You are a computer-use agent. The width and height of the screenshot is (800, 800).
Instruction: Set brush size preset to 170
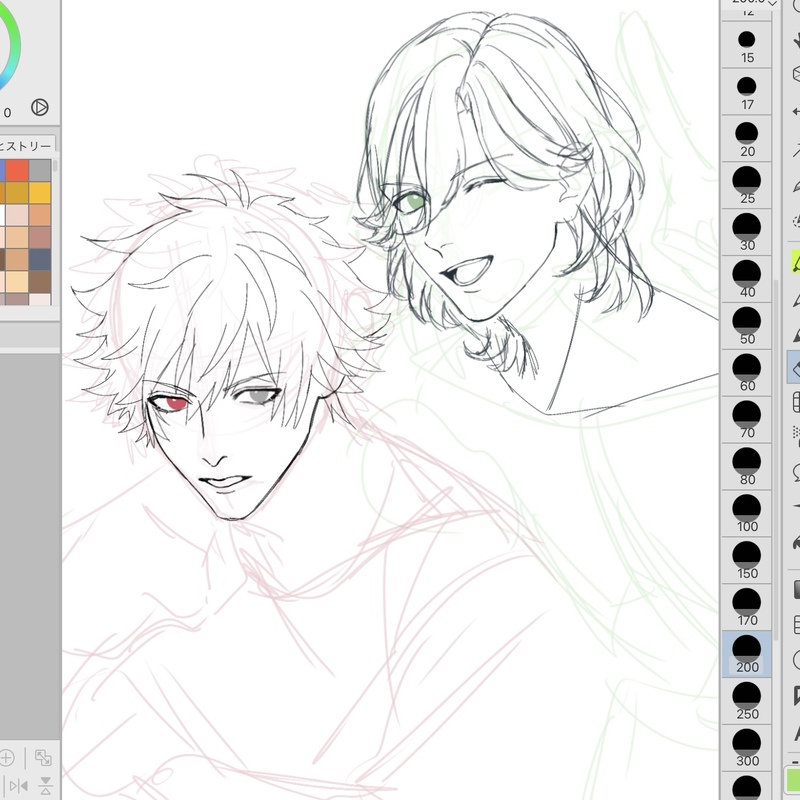tap(746, 608)
